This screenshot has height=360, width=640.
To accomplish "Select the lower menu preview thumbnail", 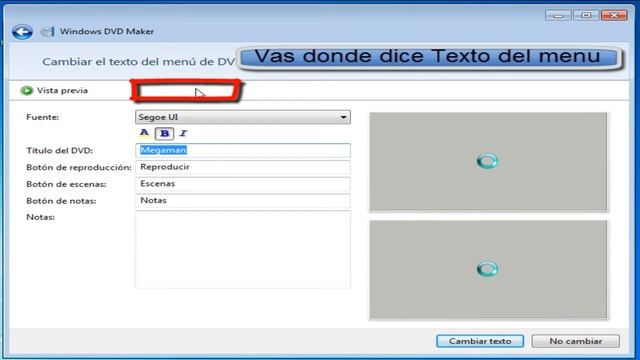I will pos(488,269).
